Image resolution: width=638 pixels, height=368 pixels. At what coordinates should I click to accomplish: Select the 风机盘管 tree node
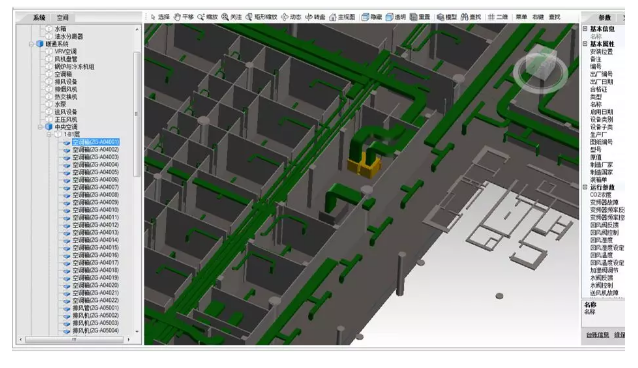coord(66,59)
